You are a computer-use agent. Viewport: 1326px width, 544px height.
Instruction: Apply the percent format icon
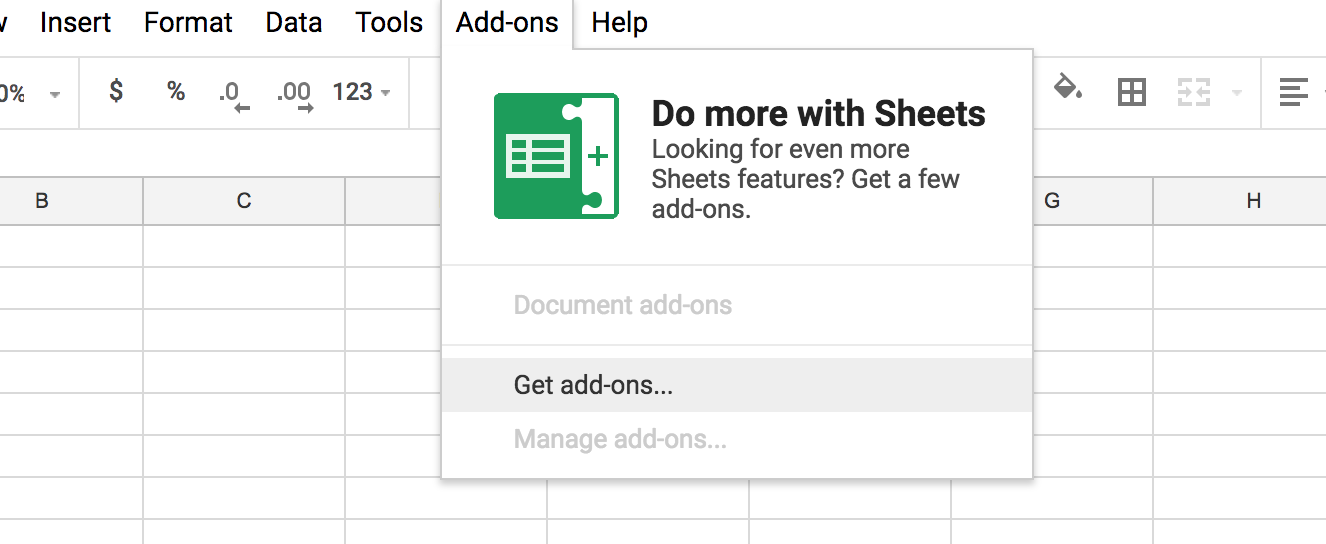pos(176,92)
